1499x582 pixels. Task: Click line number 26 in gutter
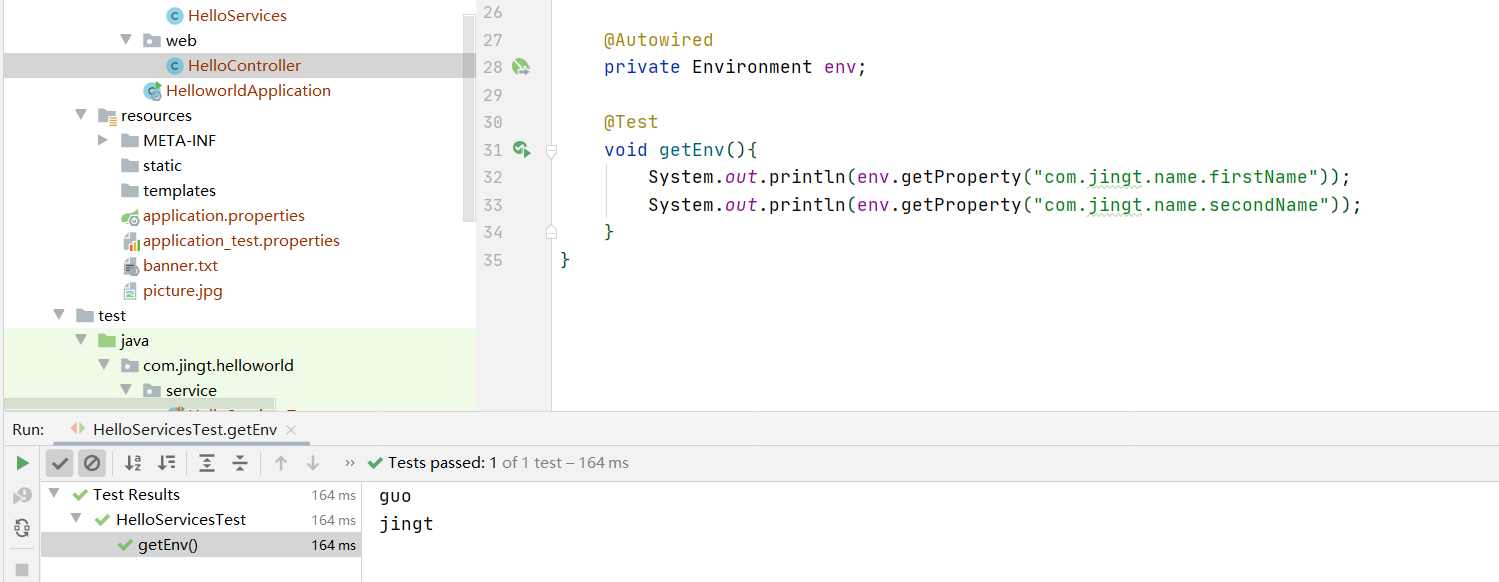[x=492, y=12]
